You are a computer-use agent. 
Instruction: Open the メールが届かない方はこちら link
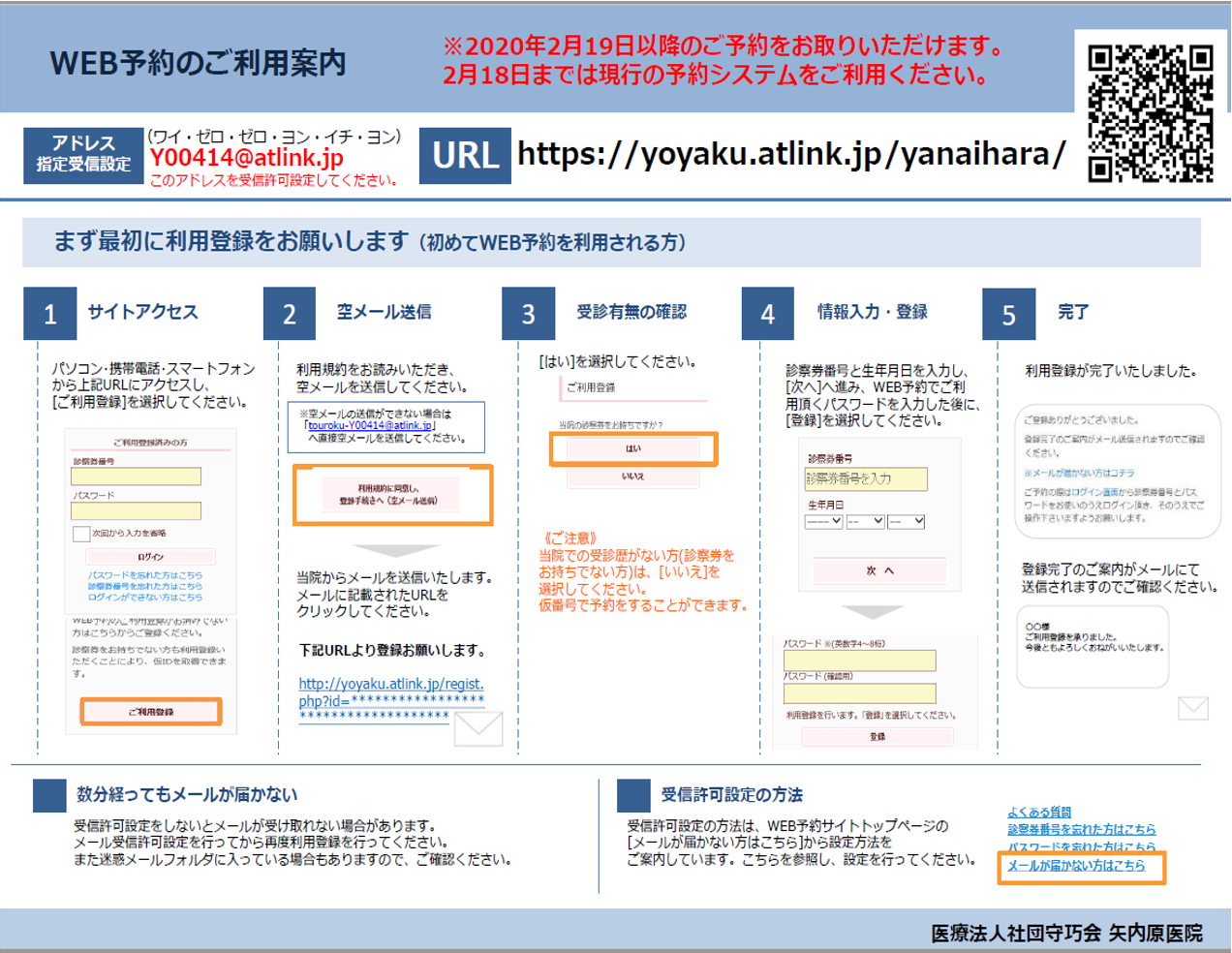[1076, 866]
